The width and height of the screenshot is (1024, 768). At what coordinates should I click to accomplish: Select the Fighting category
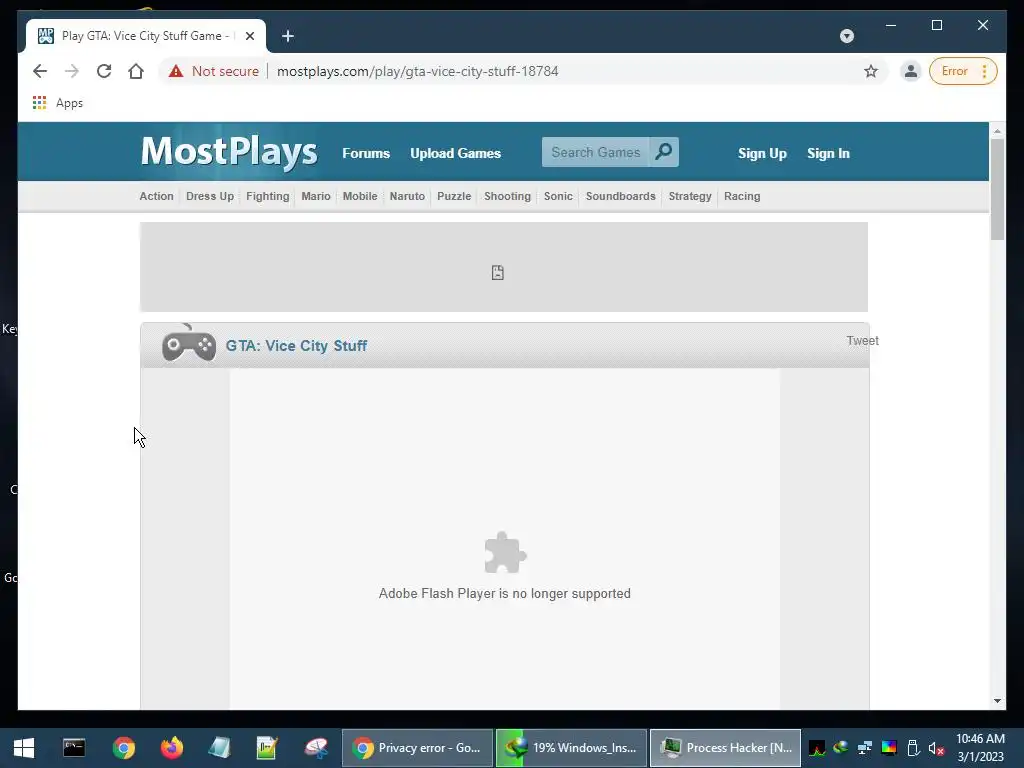268,196
